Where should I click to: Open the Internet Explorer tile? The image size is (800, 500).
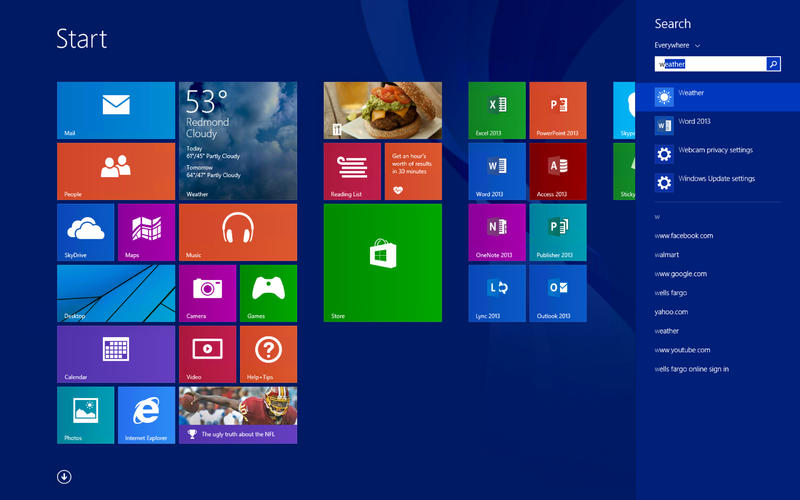[146, 415]
